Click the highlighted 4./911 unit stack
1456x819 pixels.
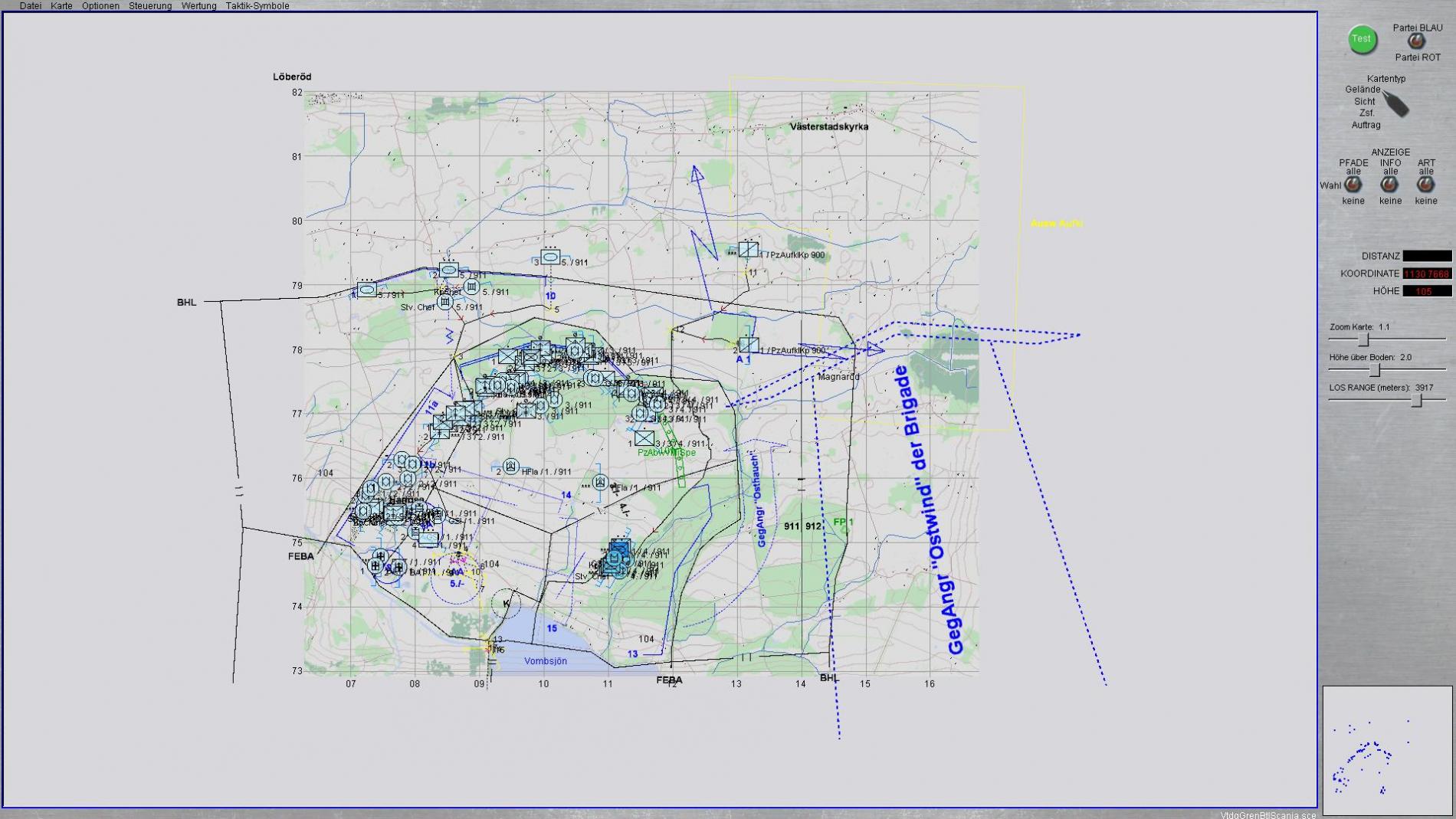617,558
